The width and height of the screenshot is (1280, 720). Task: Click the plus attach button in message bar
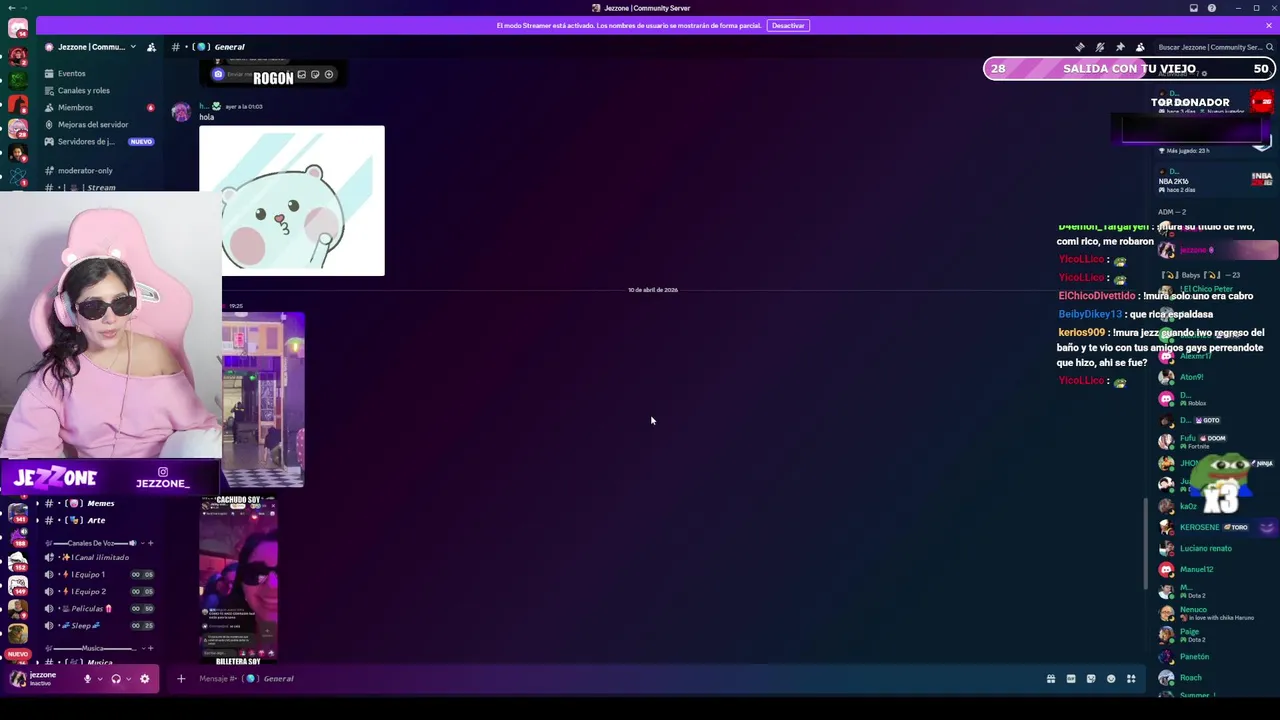181,679
